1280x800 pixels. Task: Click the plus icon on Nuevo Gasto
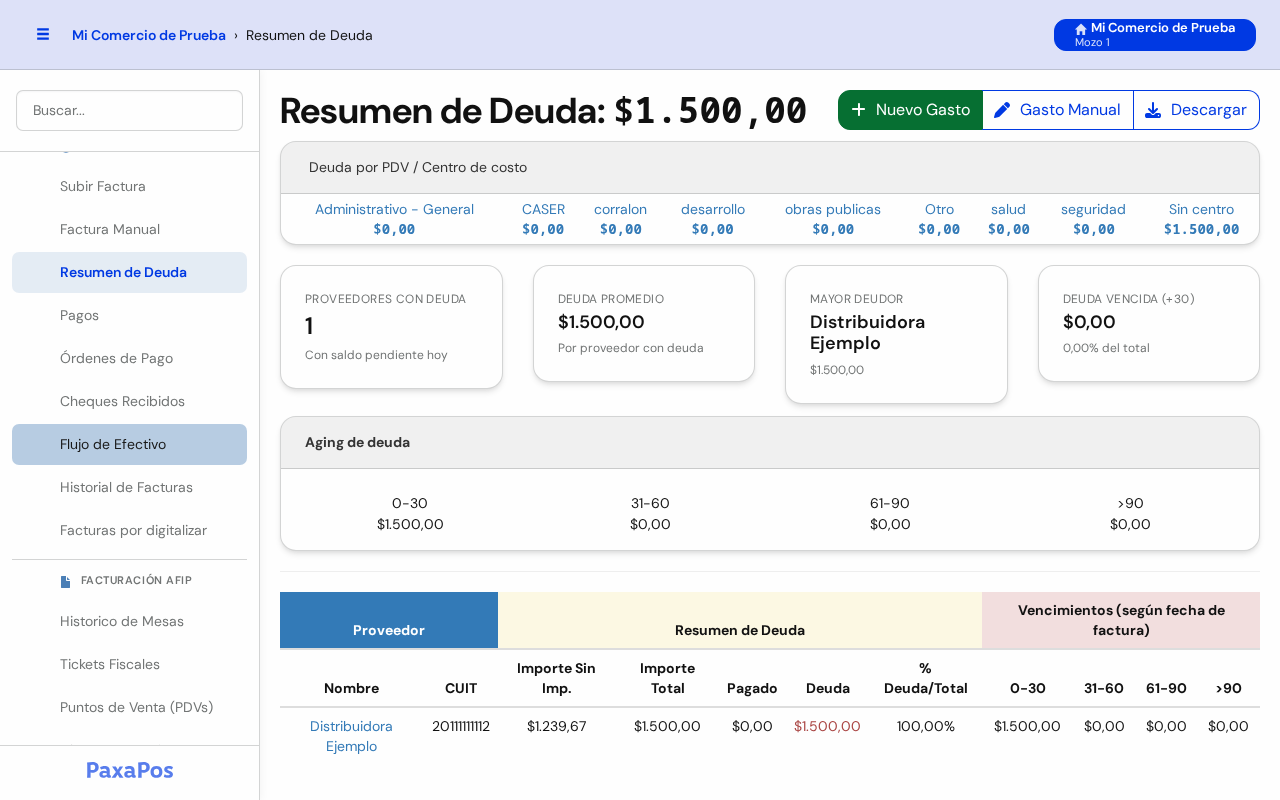click(x=858, y=109)
